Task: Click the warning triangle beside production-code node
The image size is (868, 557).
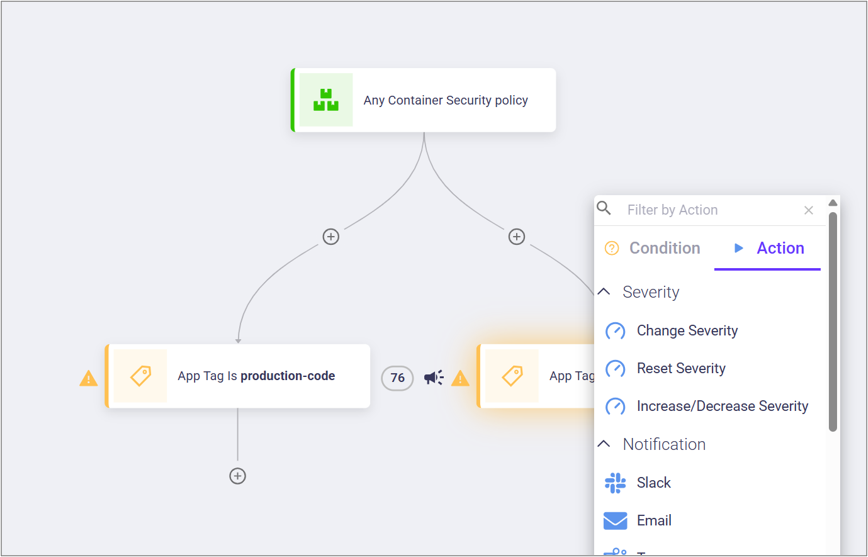Action: tap(89, 378)
